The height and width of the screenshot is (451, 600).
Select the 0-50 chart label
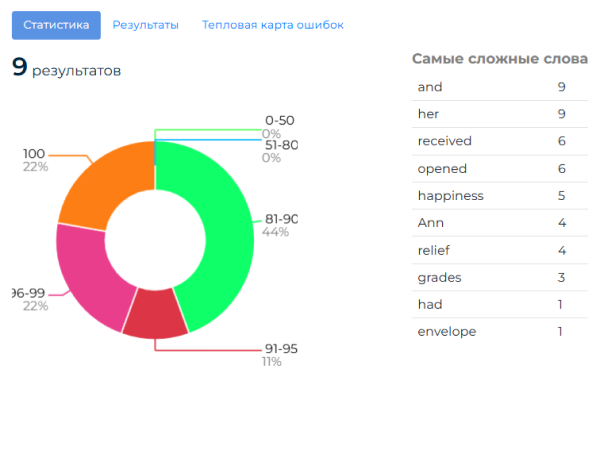(x=279, y=121)
